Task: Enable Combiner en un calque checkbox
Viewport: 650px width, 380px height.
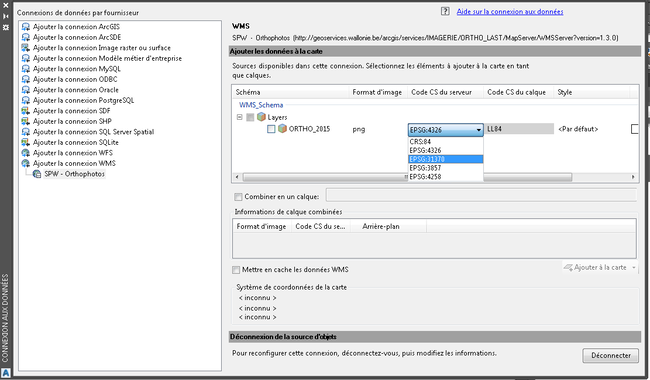Action: (x=238, y=196)
